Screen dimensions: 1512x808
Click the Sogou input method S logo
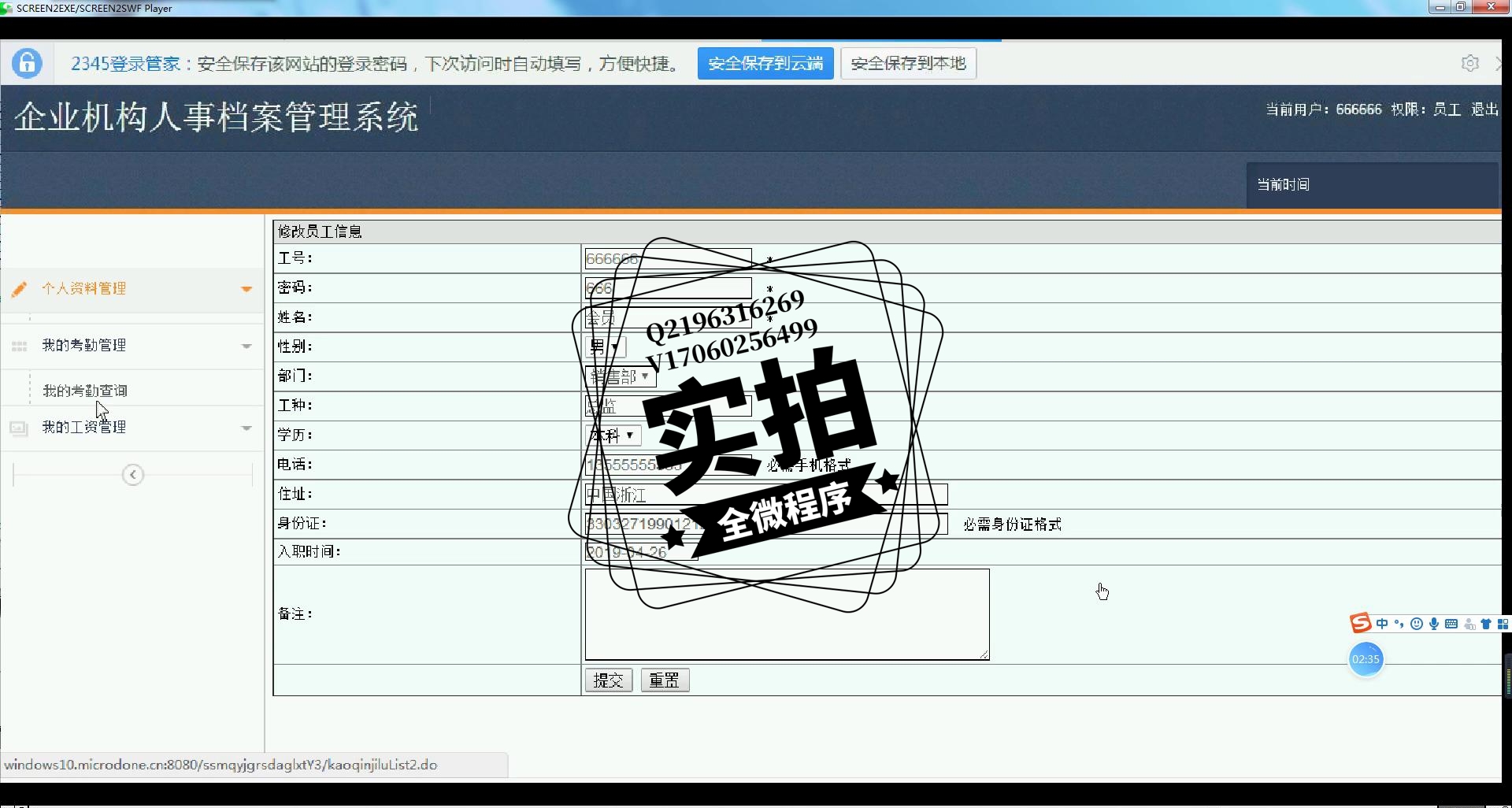click(x=1360, y=623)
